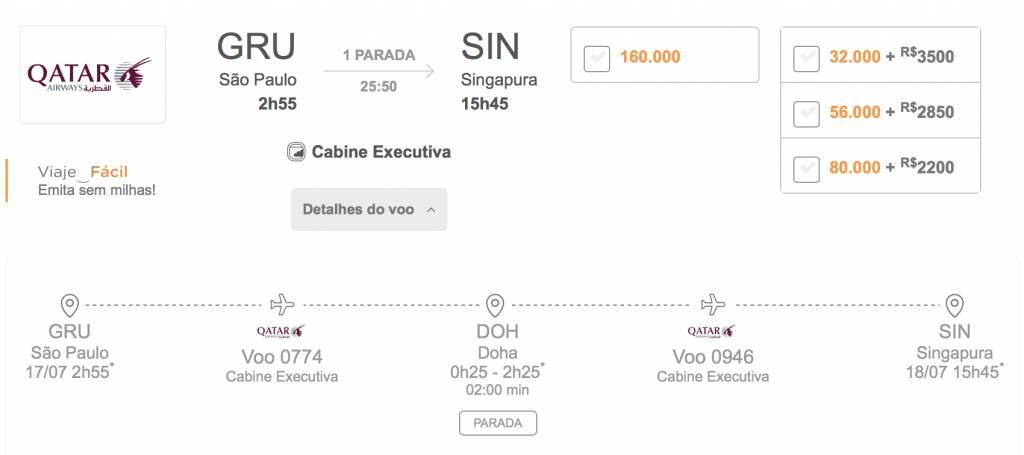Click chevron beside Detalhes do voo
The image size is (1024, 455).
pyautogui.click(x=430, y=210)
